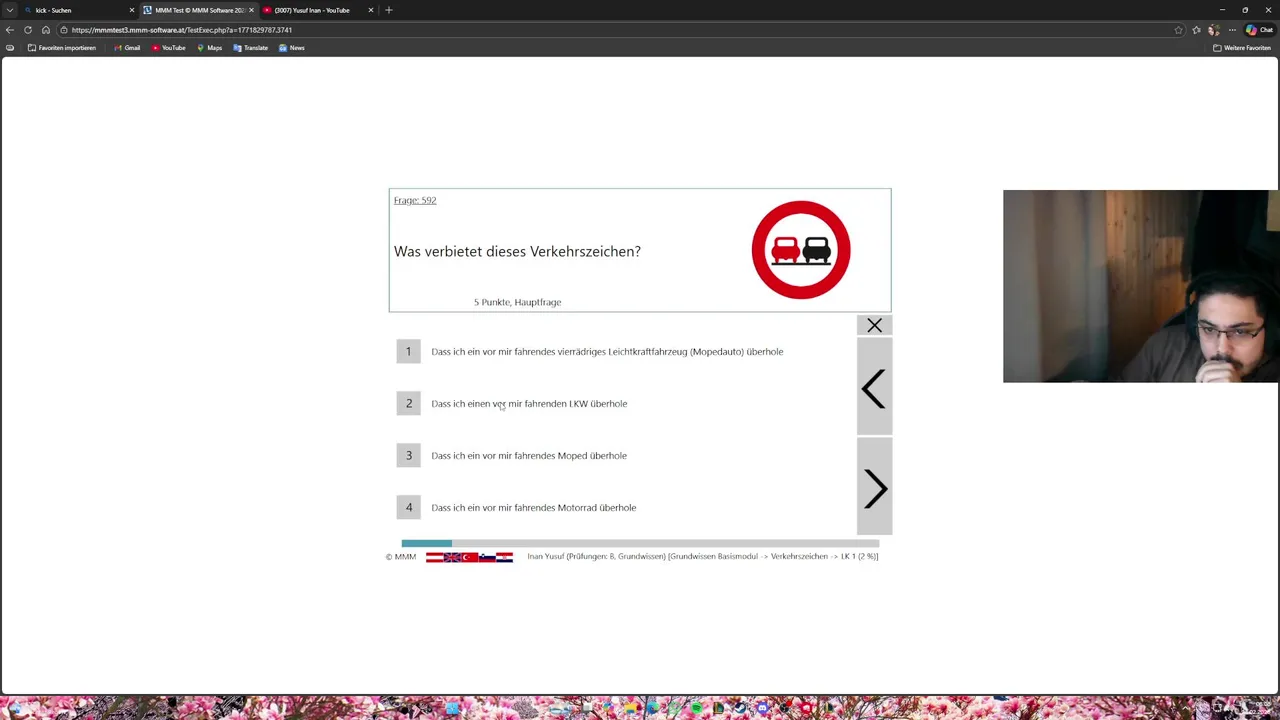
Task: Switch language to British flag (English)
Action: 452,557
